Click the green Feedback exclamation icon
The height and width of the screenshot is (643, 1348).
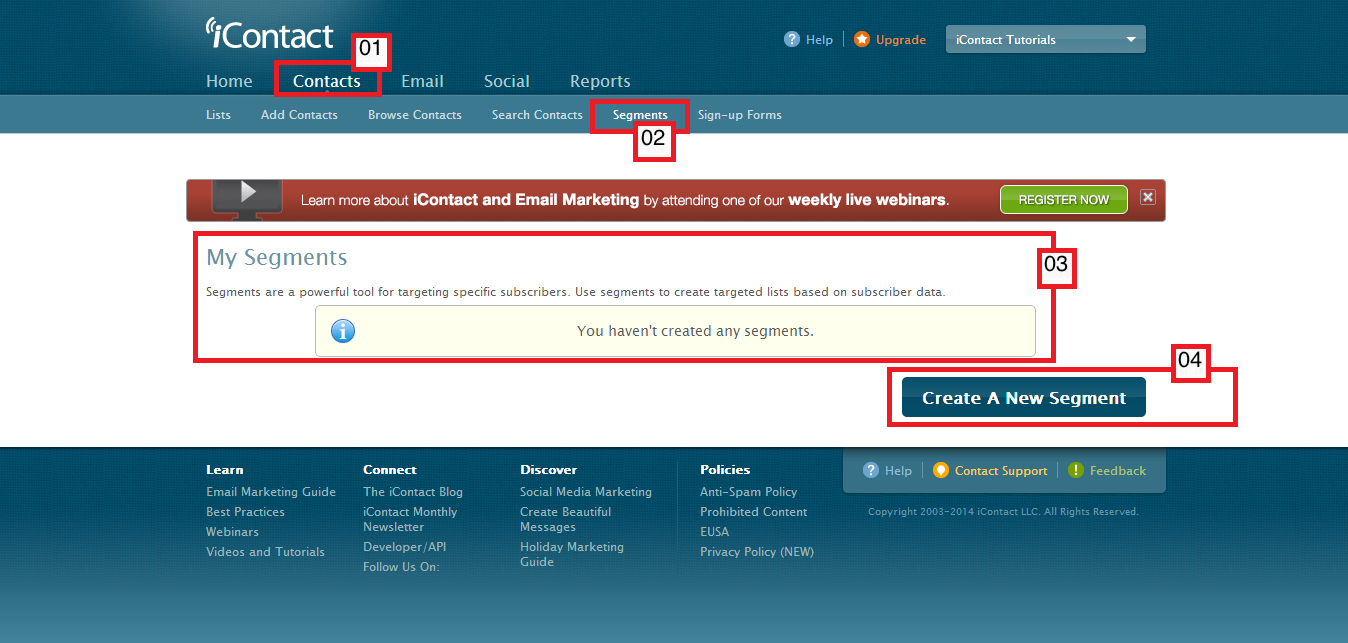[1076, 470]
